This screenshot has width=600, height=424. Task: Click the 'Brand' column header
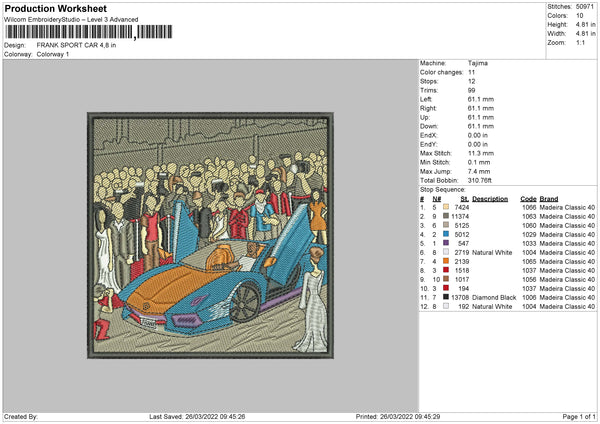tap(549, 199)
